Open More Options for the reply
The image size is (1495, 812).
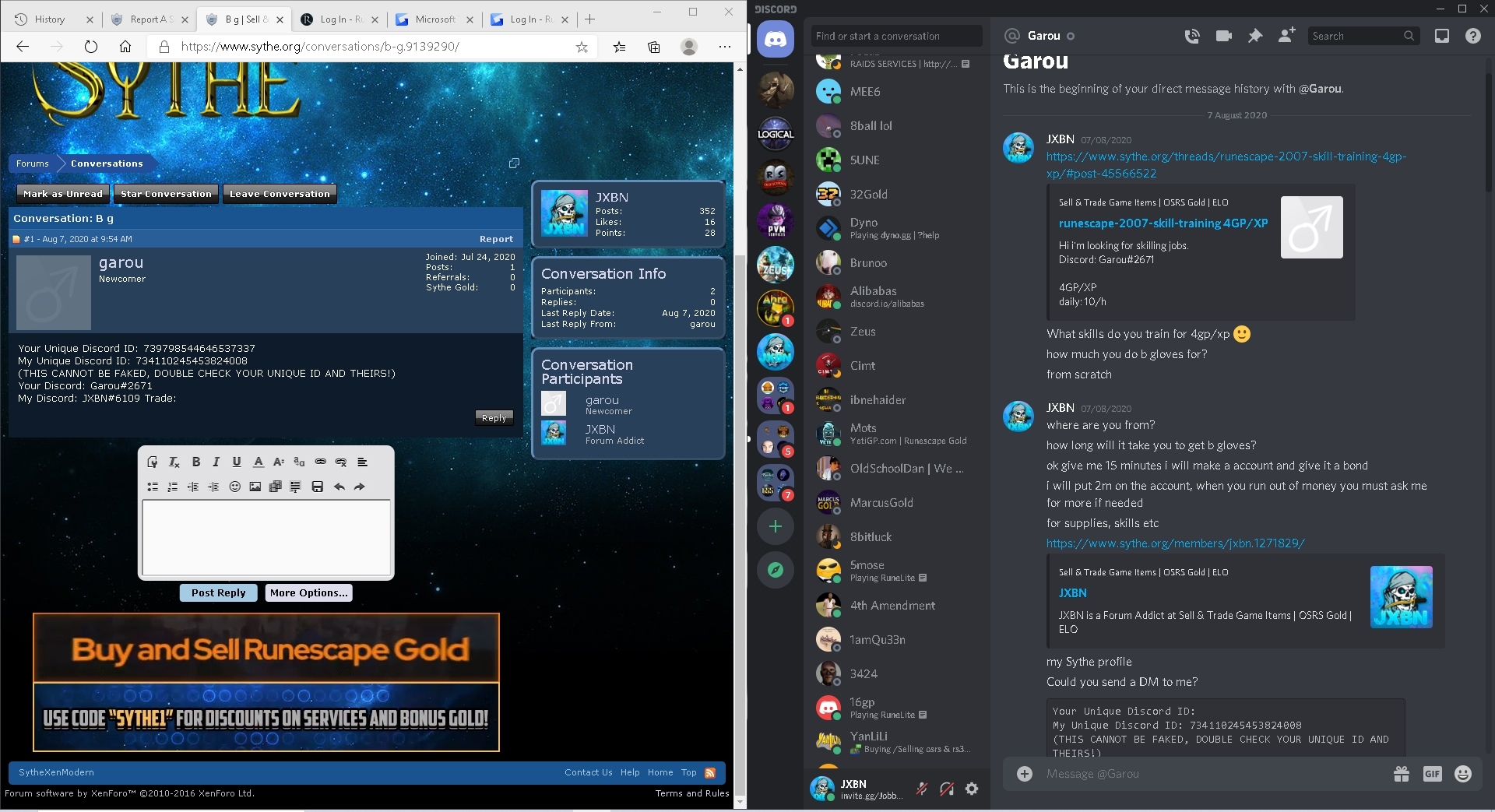[x=308, y=592]
